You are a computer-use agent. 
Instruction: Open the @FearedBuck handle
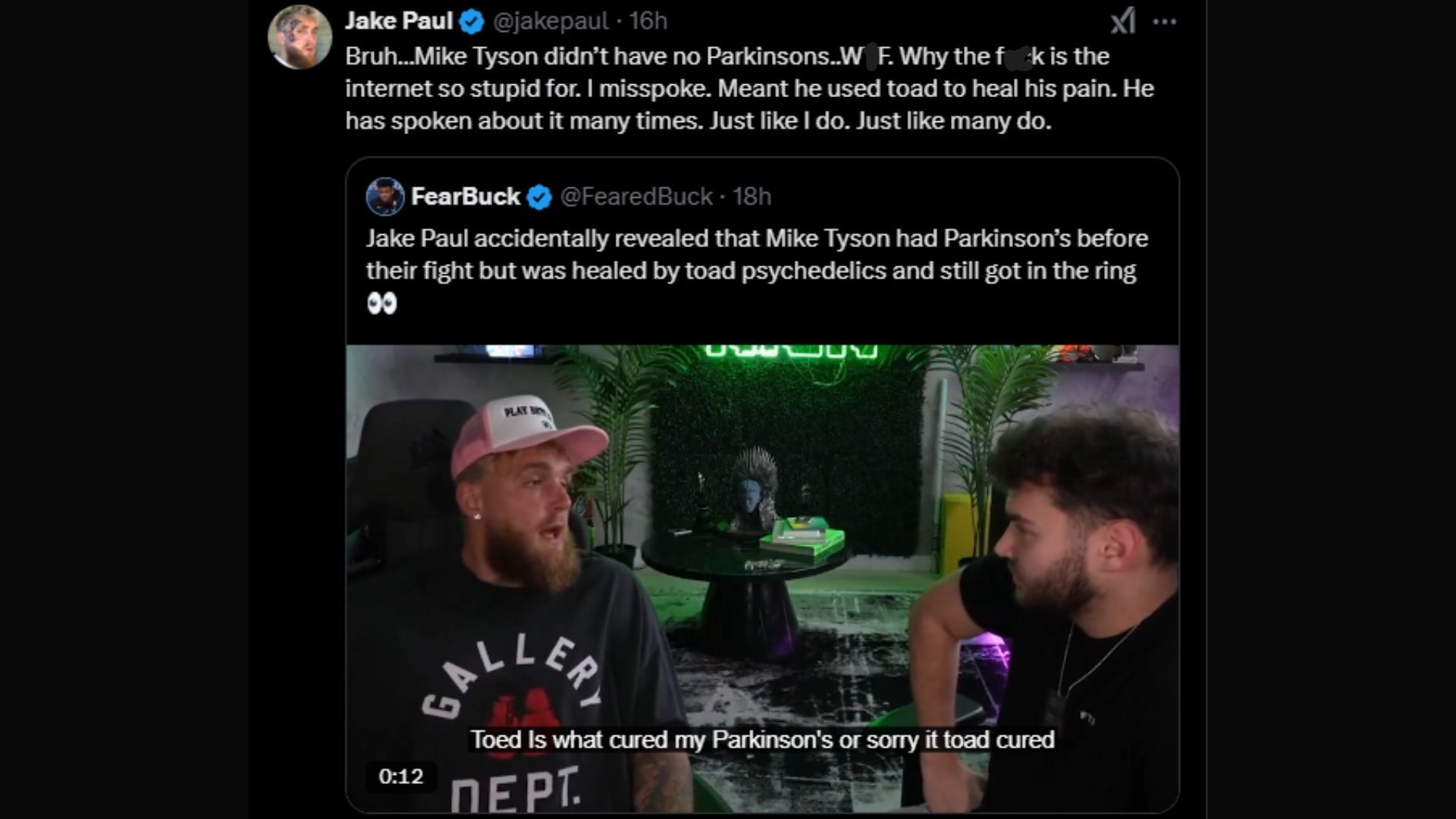tap(636, 196)
